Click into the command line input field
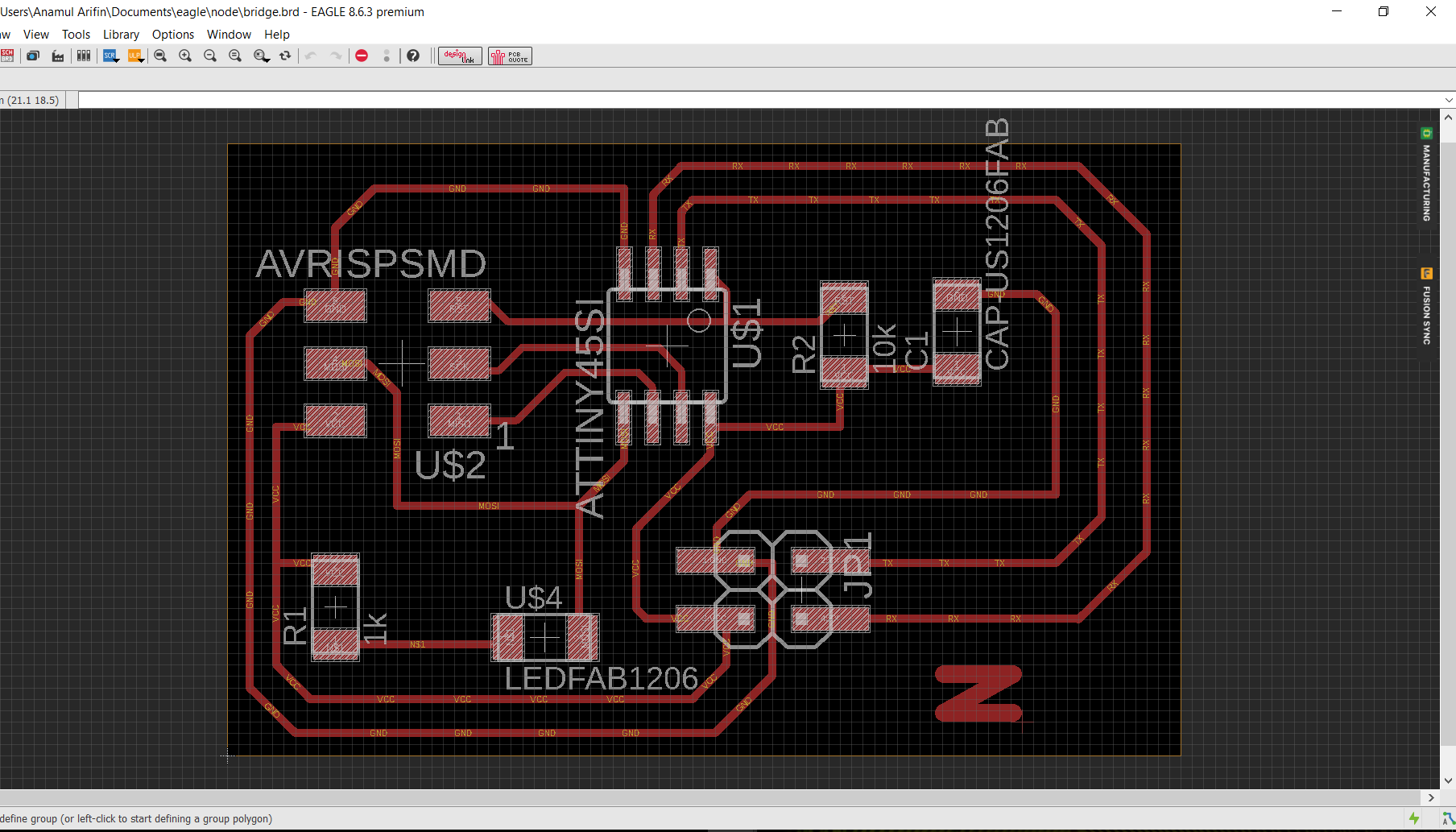The height and width of the screenshot is (832, 1456). coord(759,100)
